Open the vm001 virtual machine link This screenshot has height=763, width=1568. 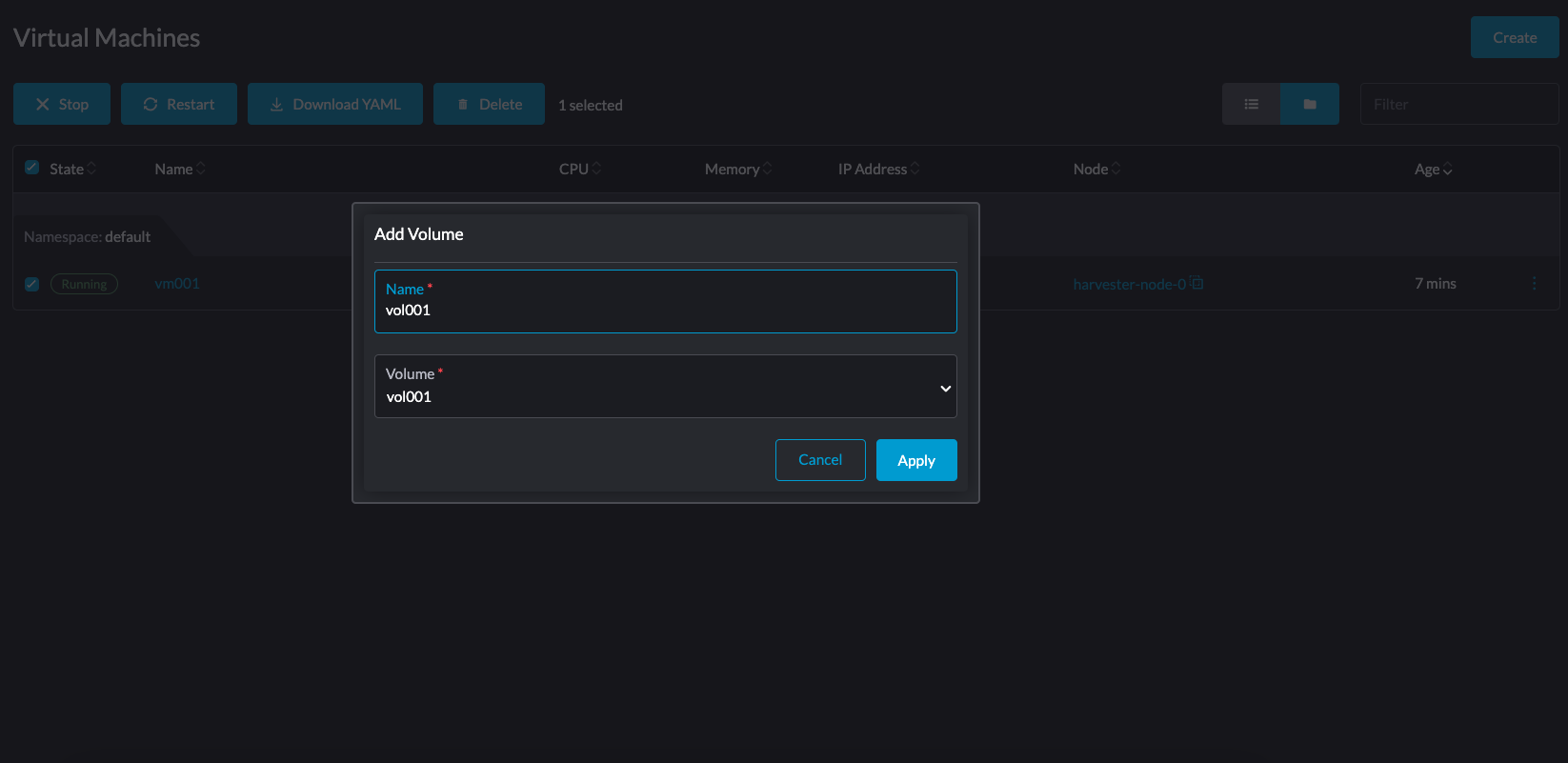[x=177, y=284]
